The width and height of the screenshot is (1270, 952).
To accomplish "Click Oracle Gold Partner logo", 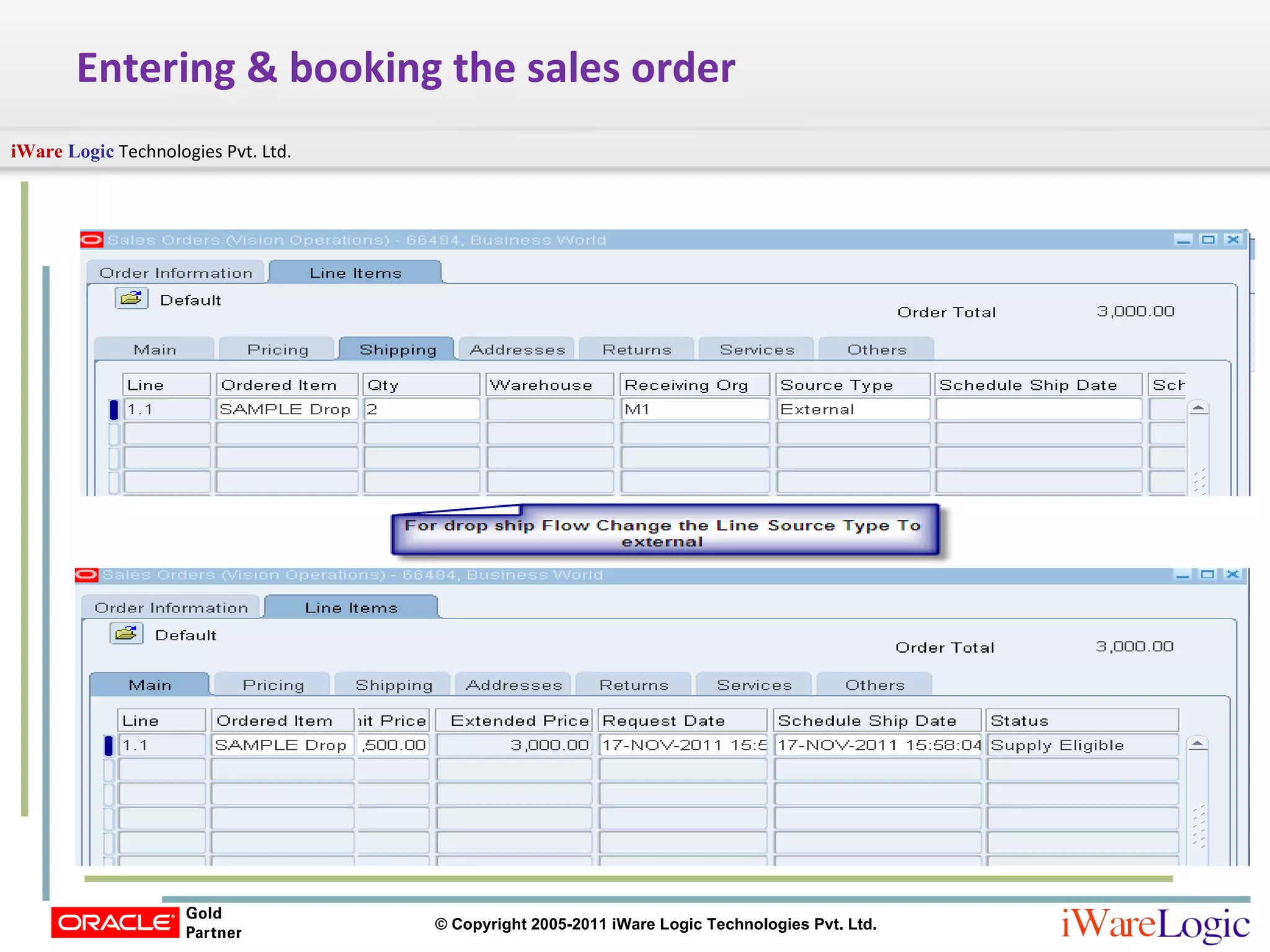I will (146, 923).
